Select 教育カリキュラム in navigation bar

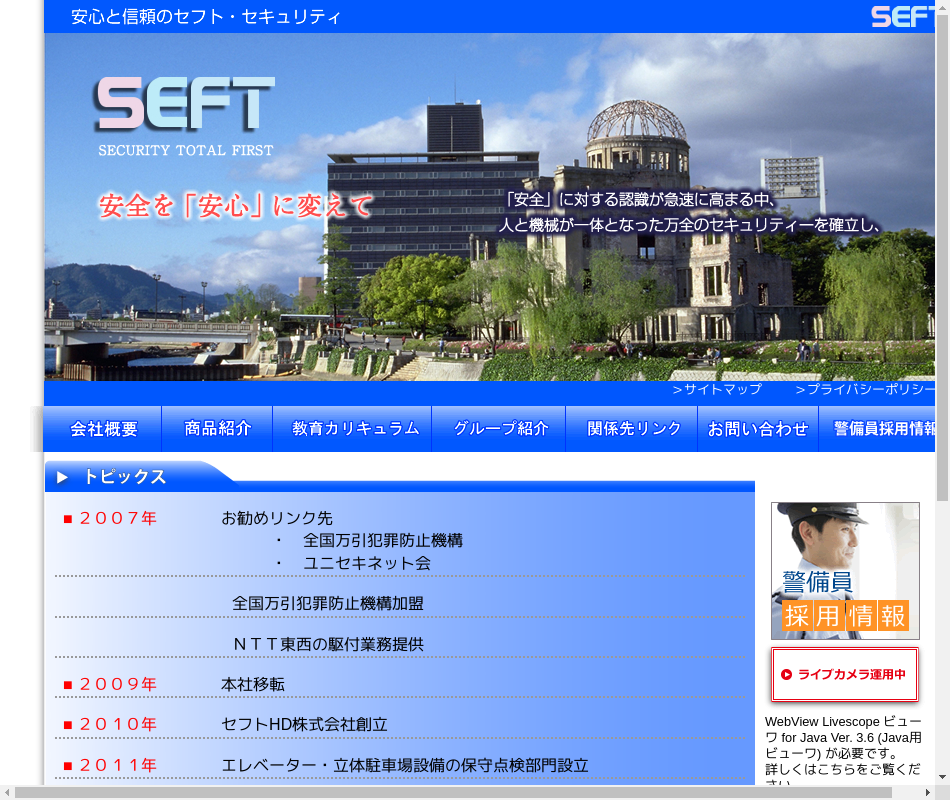tap(355, 429)
